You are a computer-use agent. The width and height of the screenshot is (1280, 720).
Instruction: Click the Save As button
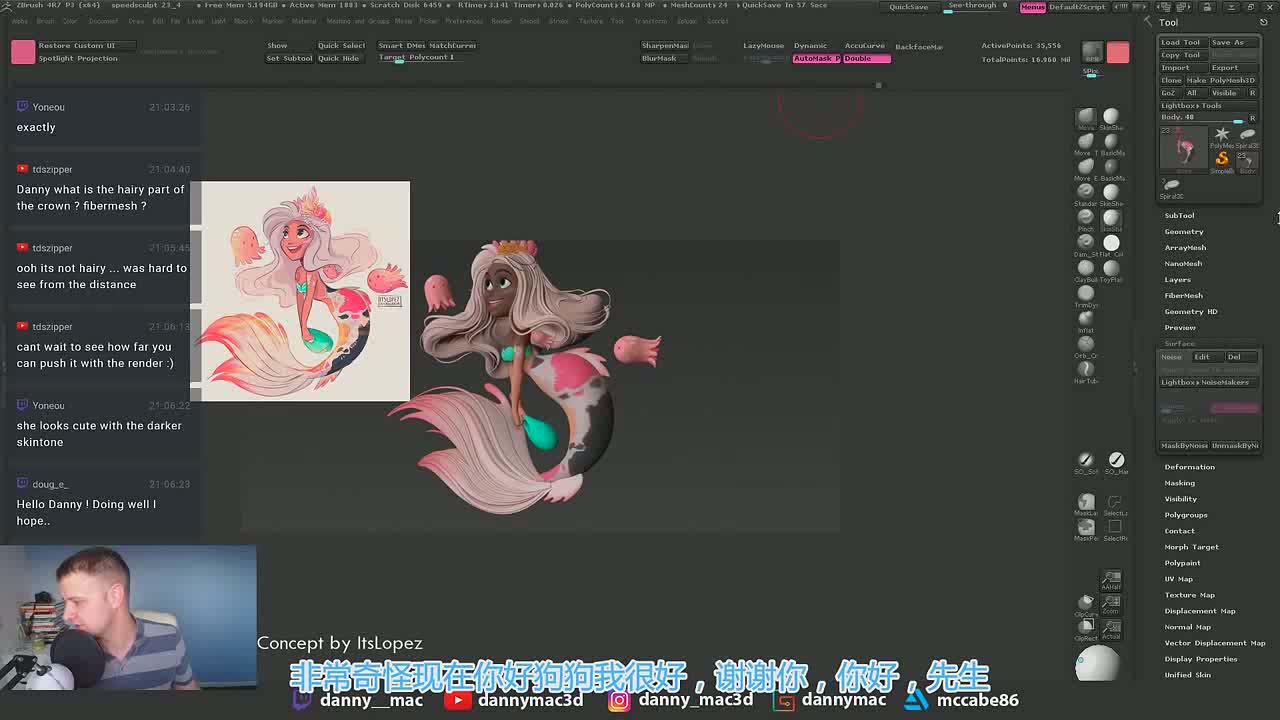1232,43
